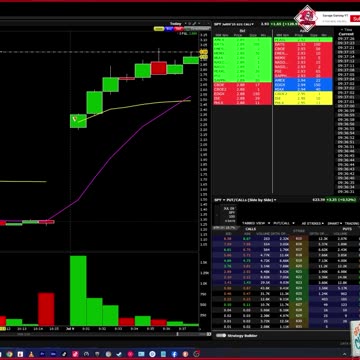Image resolution: width=360 pixels, height=360 pixels.
Task: Open the TRADING dropdown at chain's right
Action: pos(352,223)
